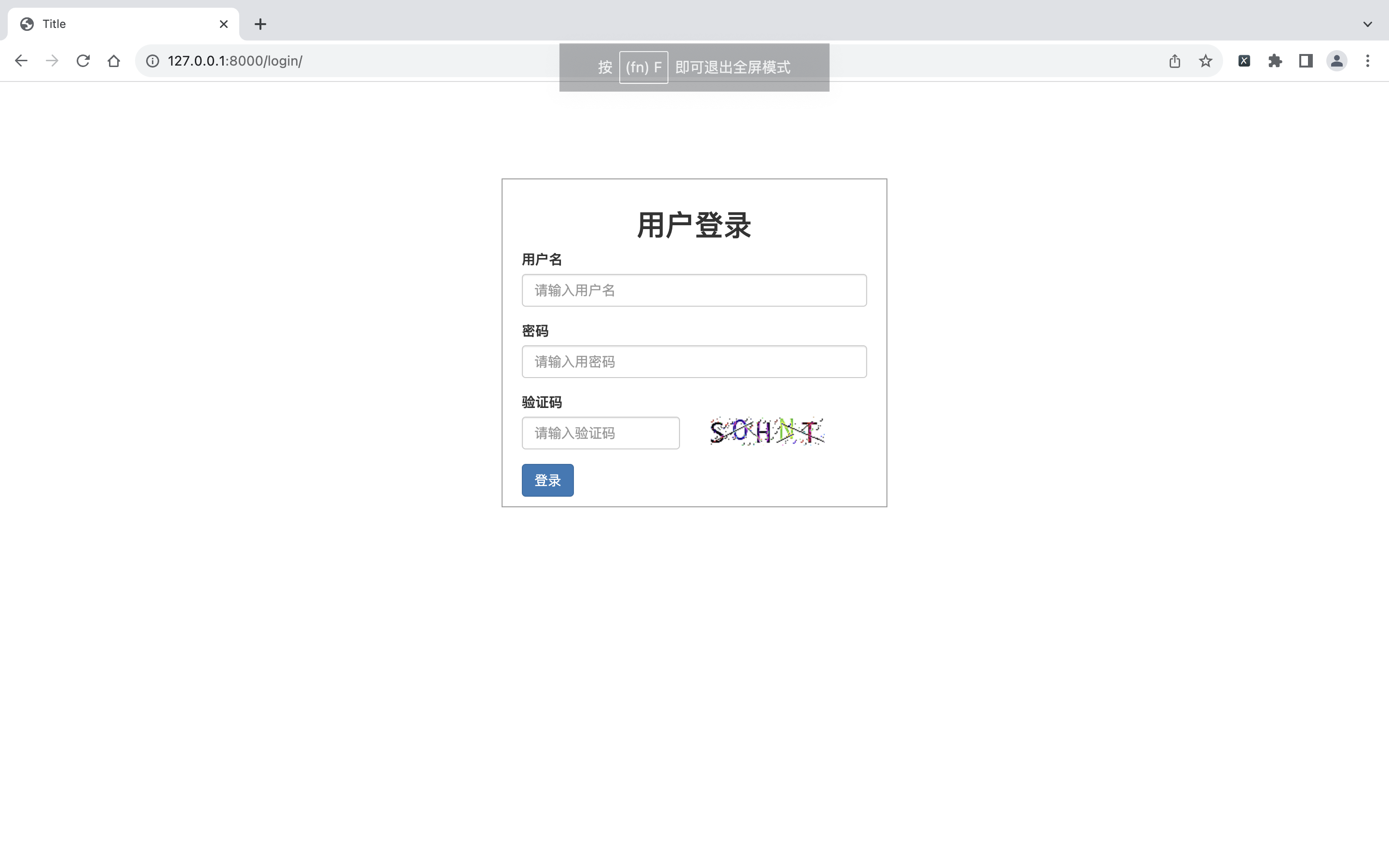The height and width of the screenshot is (868, 1389).
Task: Click the 用户名 label
Action: coord(541,259)
